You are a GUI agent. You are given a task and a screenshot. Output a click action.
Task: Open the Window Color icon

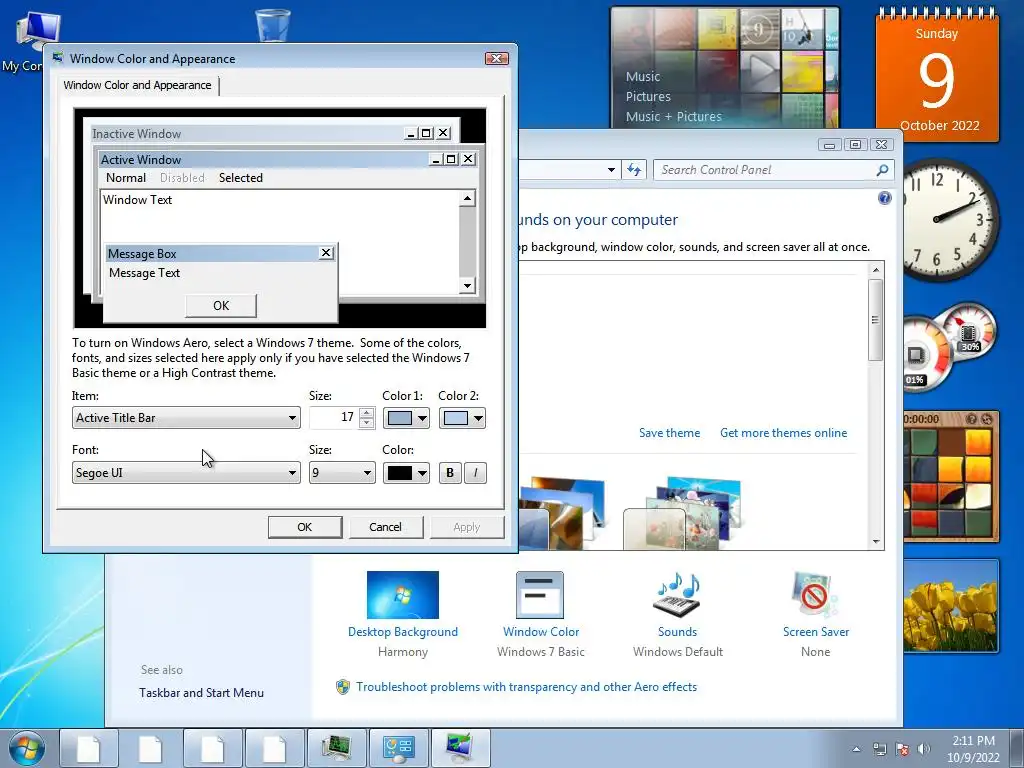(539, 594)
